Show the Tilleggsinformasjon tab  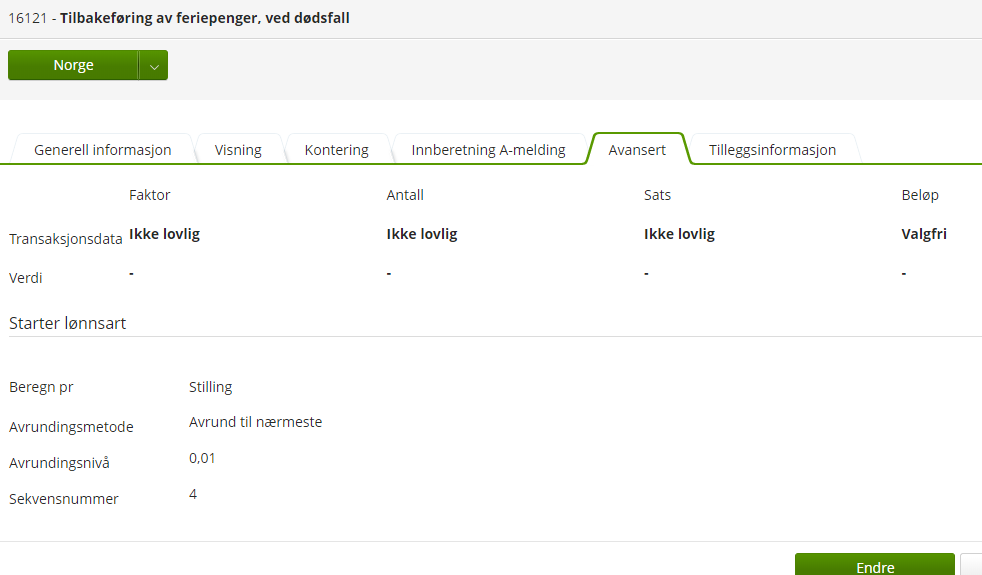click(x=772, y=150)
